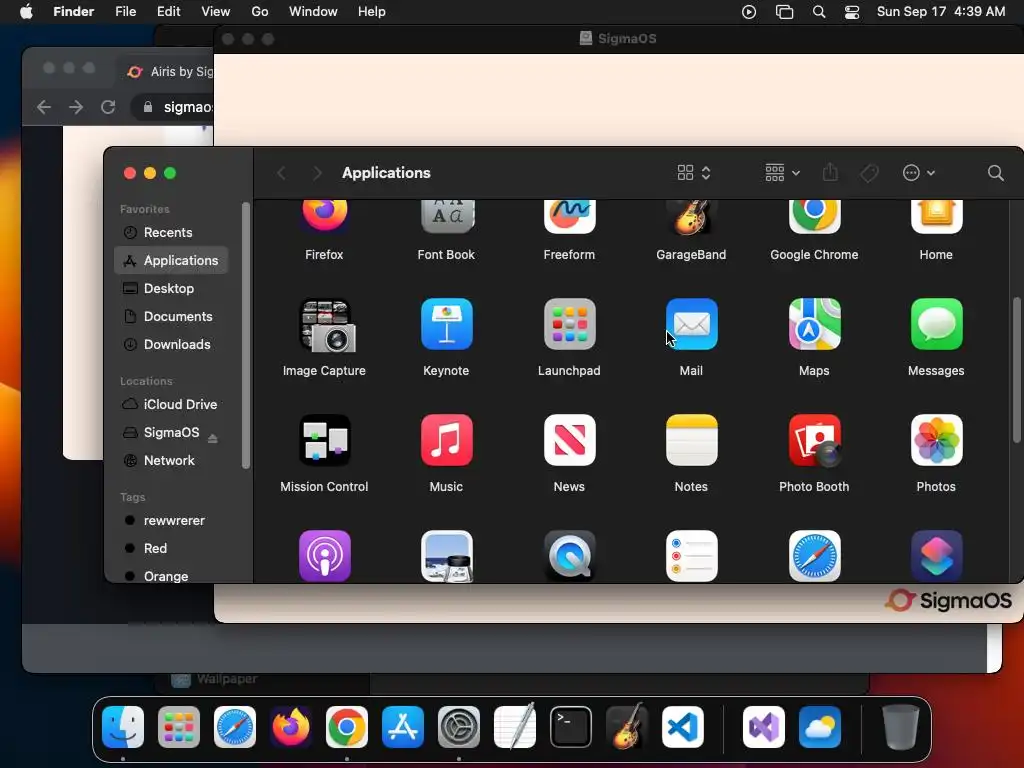Screen dimensions: 1024x768
Task: Open GarageBand in the Applications window
Action: coord(691,217)
